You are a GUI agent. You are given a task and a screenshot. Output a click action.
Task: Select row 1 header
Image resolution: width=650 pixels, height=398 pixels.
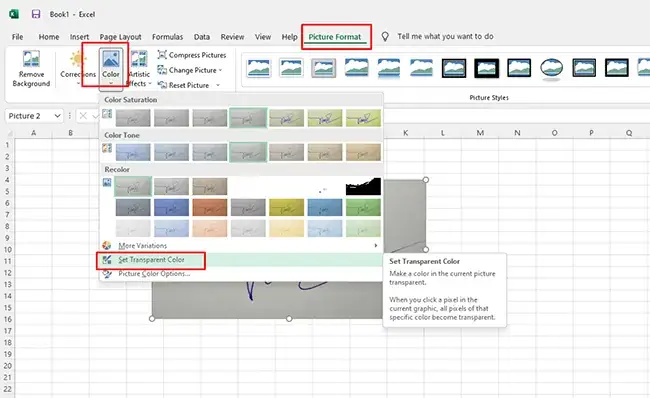pyautogui.click(x=7, y=145)
